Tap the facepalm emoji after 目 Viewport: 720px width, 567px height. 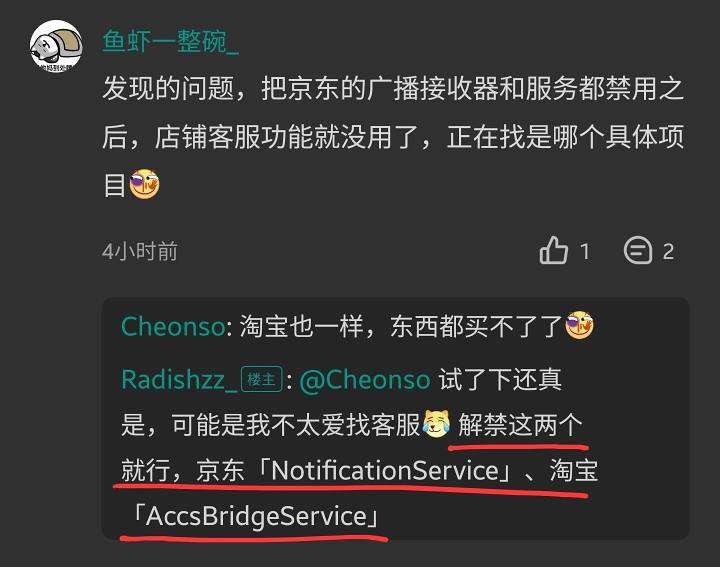point(144,184)
